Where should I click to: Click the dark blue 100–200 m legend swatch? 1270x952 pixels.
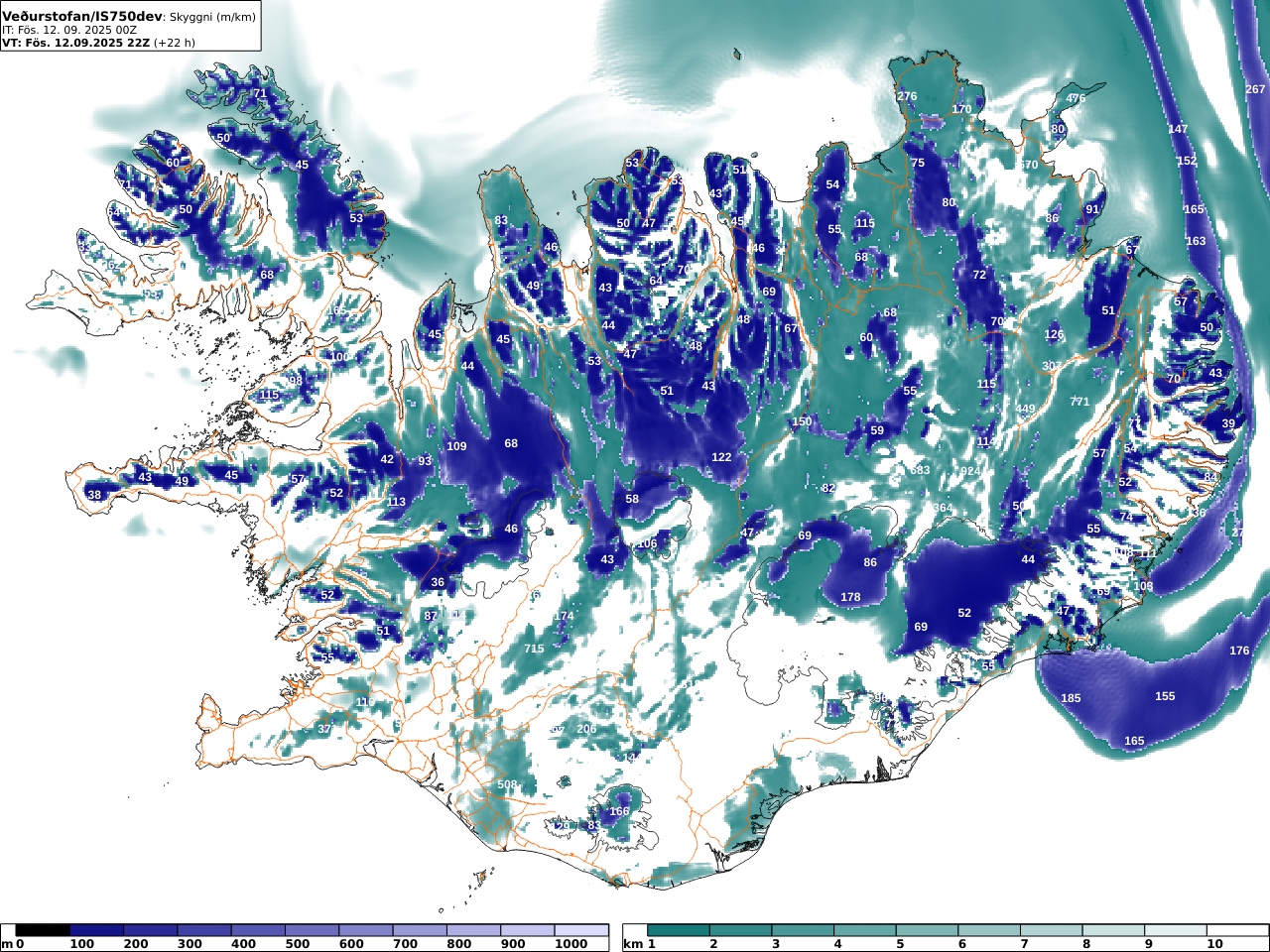tap(96, 930)
